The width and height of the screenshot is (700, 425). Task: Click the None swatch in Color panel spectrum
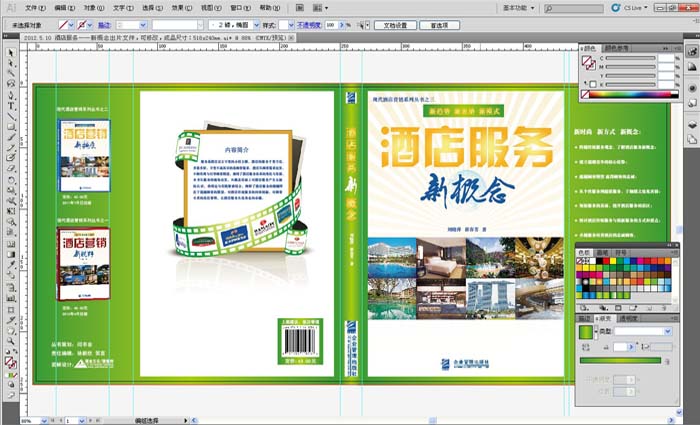[x=584, y=94]
